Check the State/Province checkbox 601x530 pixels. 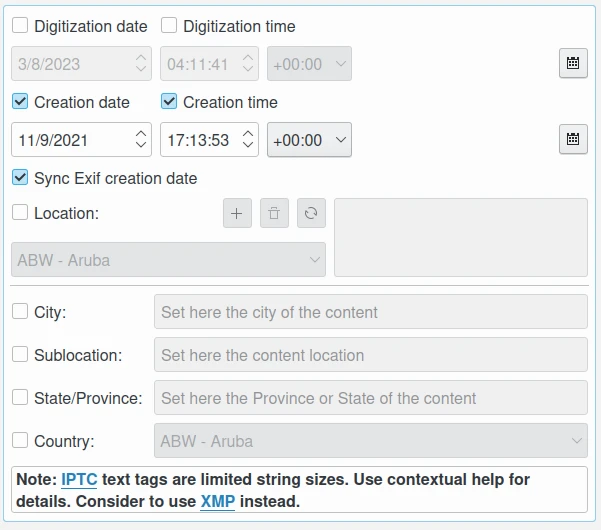pos(20,397)
